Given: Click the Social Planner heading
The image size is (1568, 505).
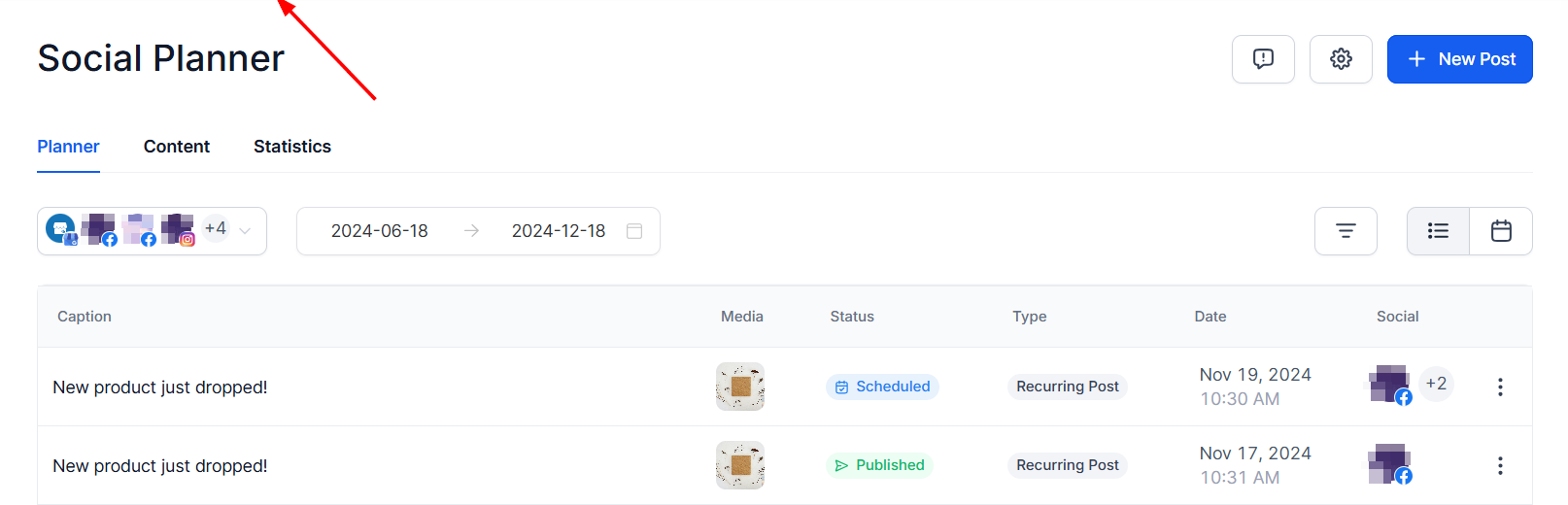Looking at the screenshot, I should pos(161,58).
